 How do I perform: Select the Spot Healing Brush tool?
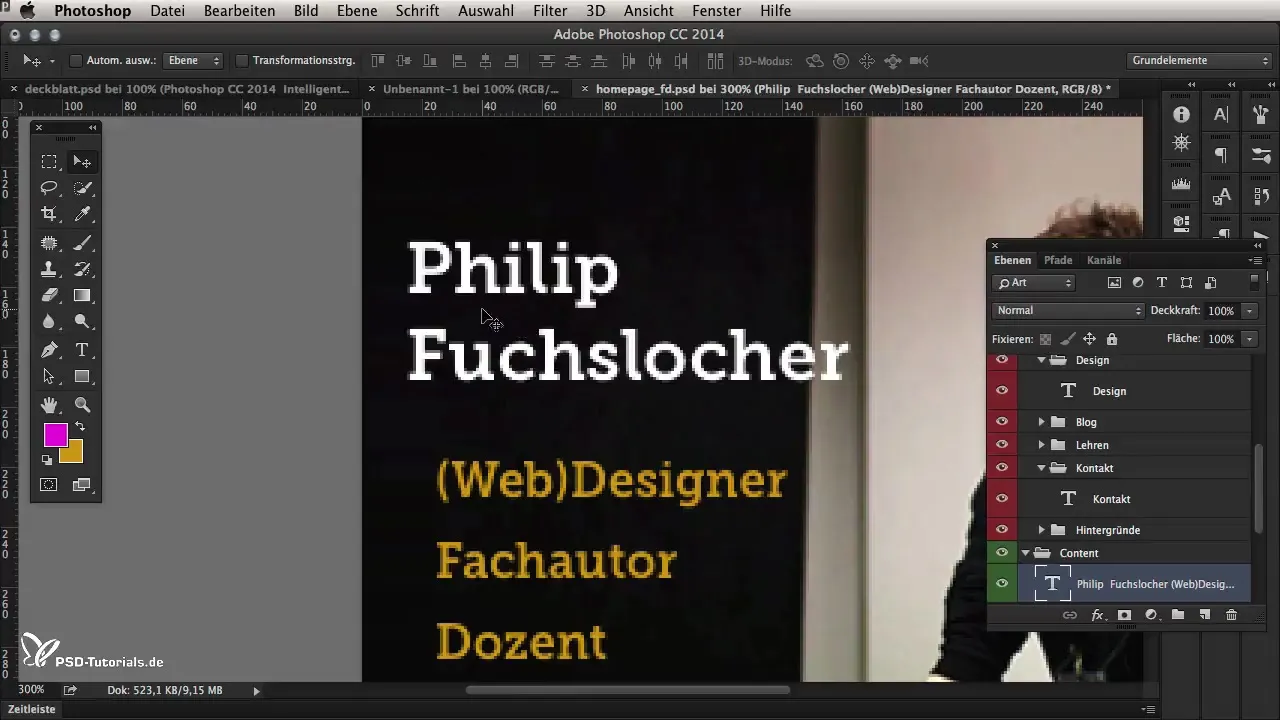click(49, 243)
